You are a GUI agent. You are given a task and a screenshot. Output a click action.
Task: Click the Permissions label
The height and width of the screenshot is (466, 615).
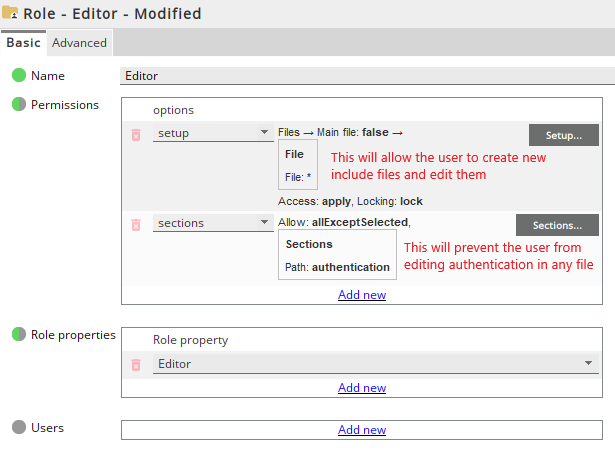[x=65, y=105]
